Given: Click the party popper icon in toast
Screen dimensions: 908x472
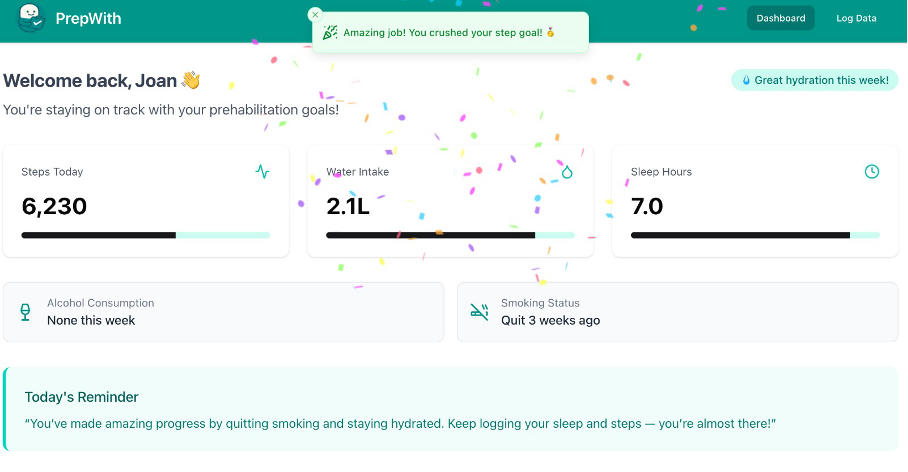Looking at the screenshot, I should point(331,33).
